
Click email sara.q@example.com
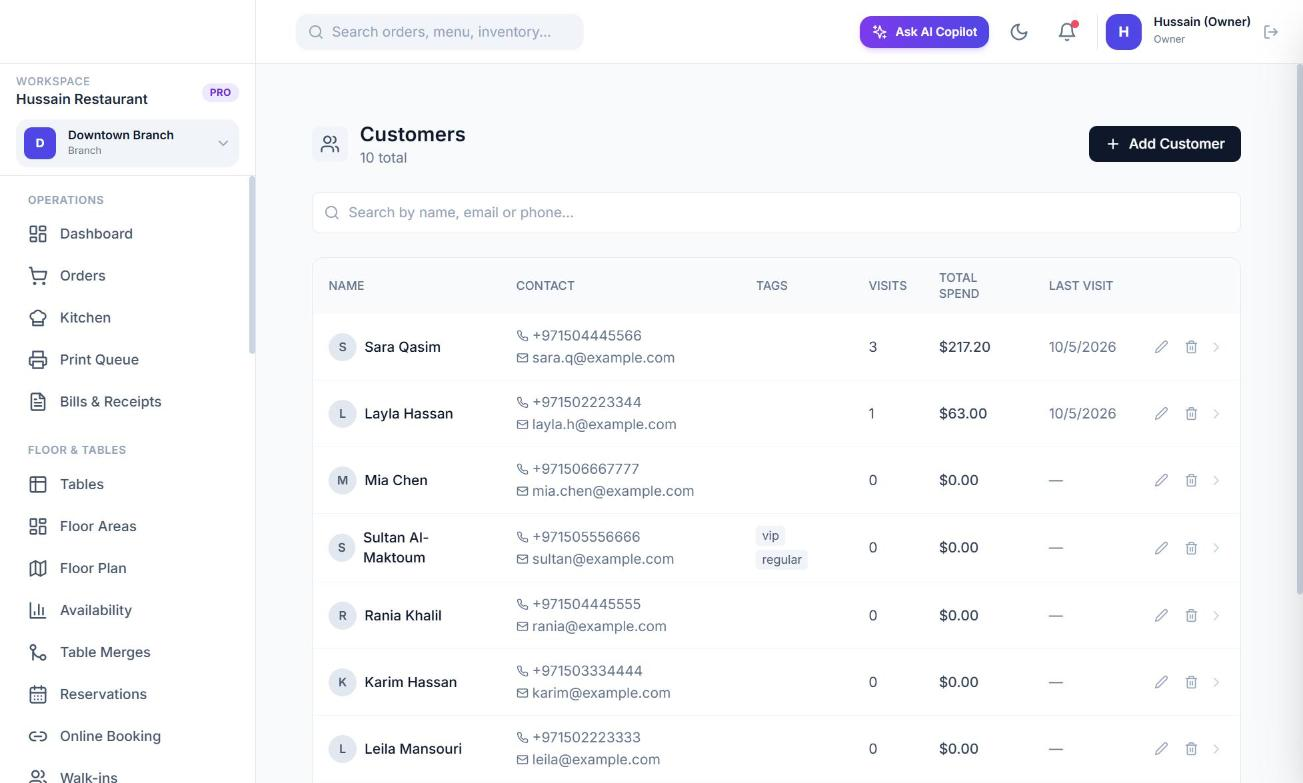pos(603,358)
